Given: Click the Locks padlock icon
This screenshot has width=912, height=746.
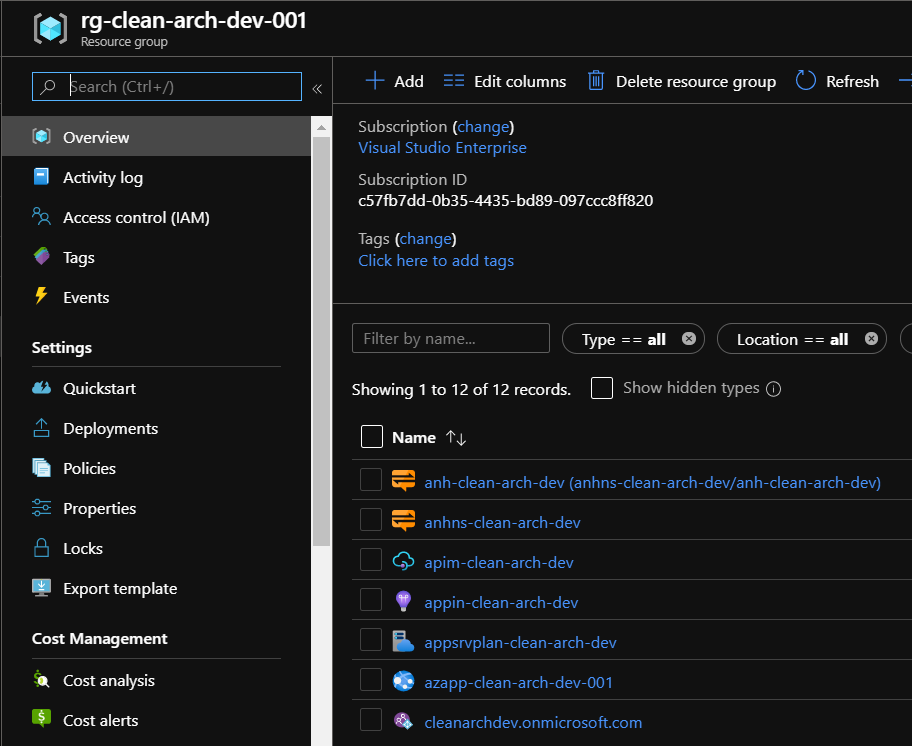Looking at the screenshot, I should click(x=41, y=548).
